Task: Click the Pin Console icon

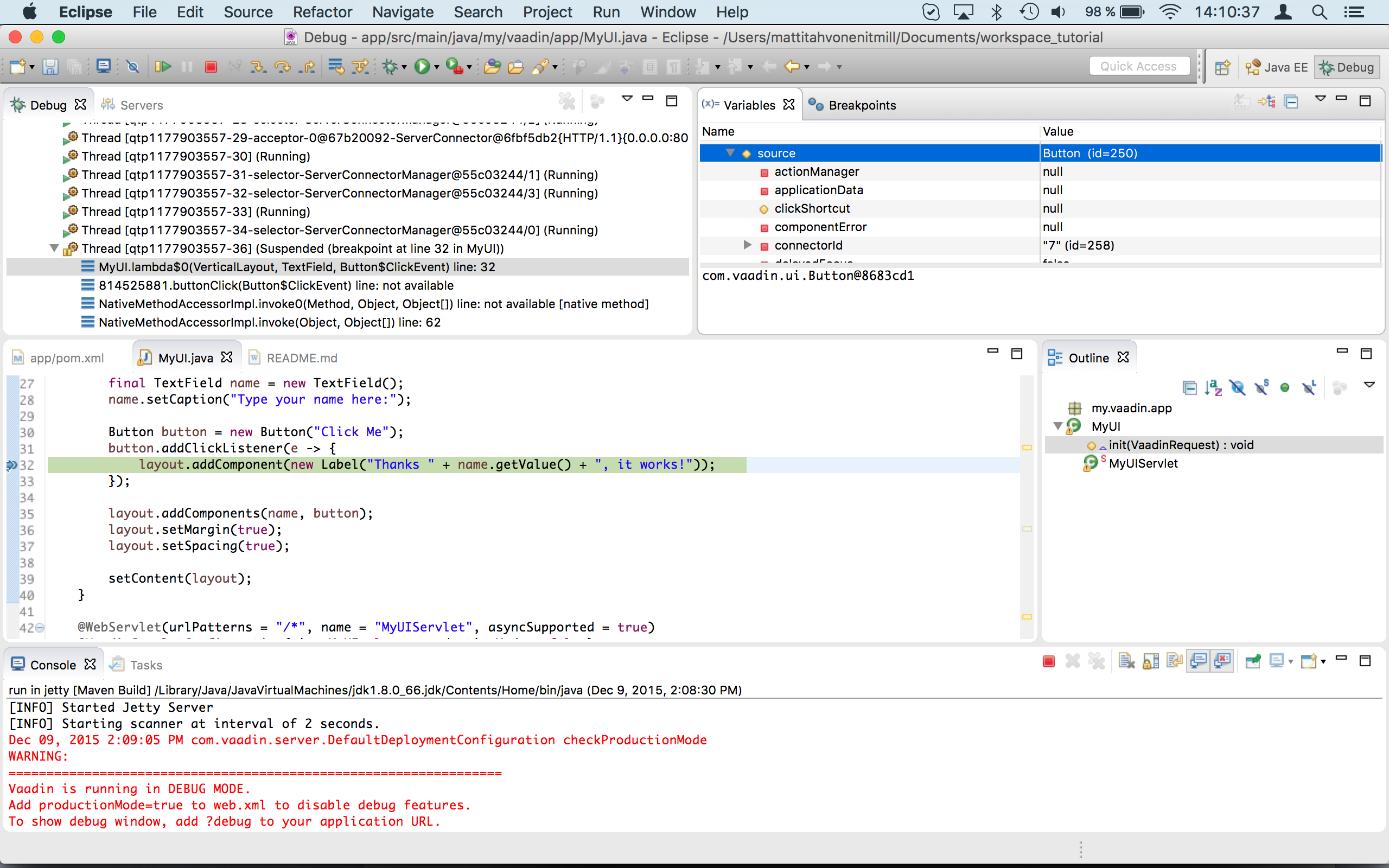Action: click(x=1253, y=661)
